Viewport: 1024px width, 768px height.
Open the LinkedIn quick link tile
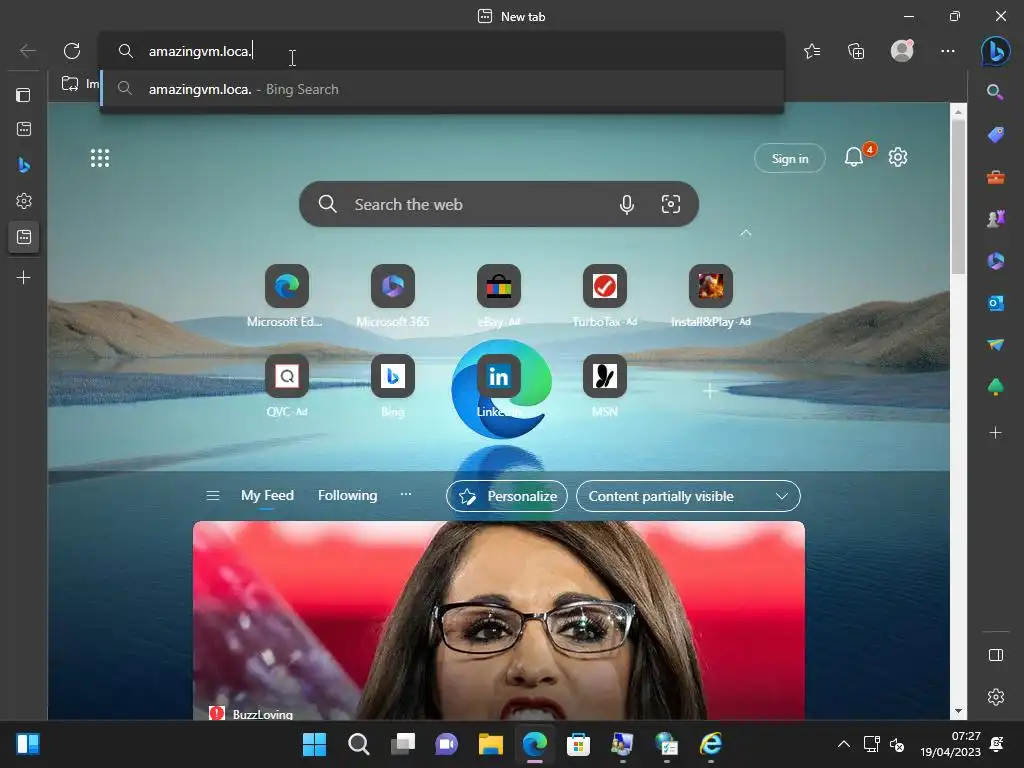(498, 376)
